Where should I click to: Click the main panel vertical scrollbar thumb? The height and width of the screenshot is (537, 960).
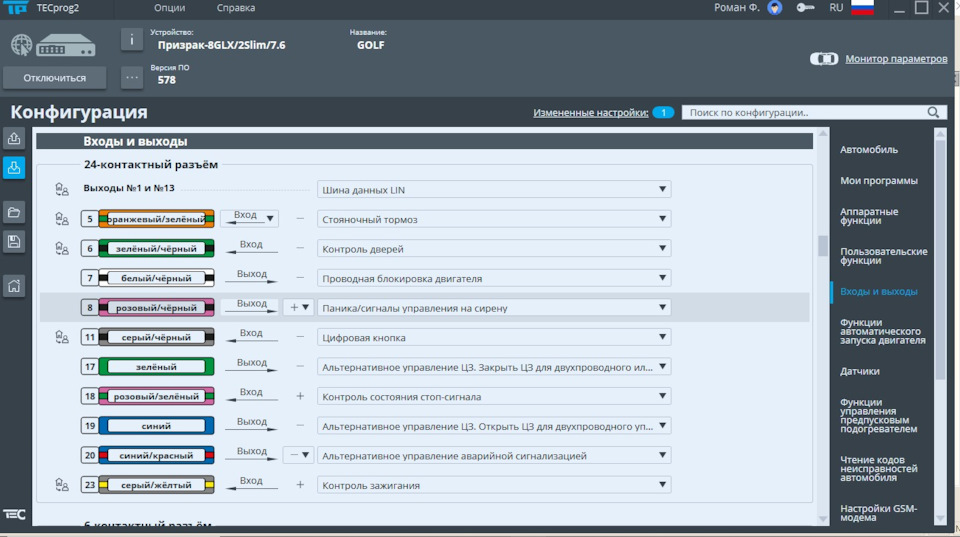[x=823, y=246]
